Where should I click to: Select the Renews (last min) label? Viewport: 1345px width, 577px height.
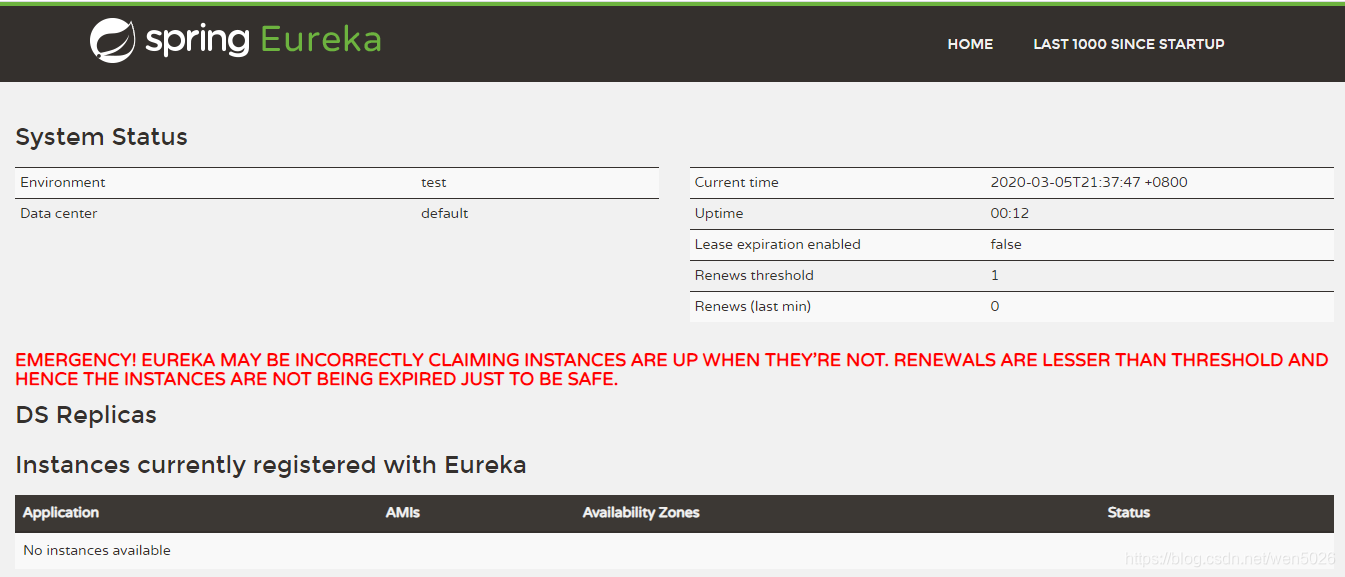[x=753, y=306]
